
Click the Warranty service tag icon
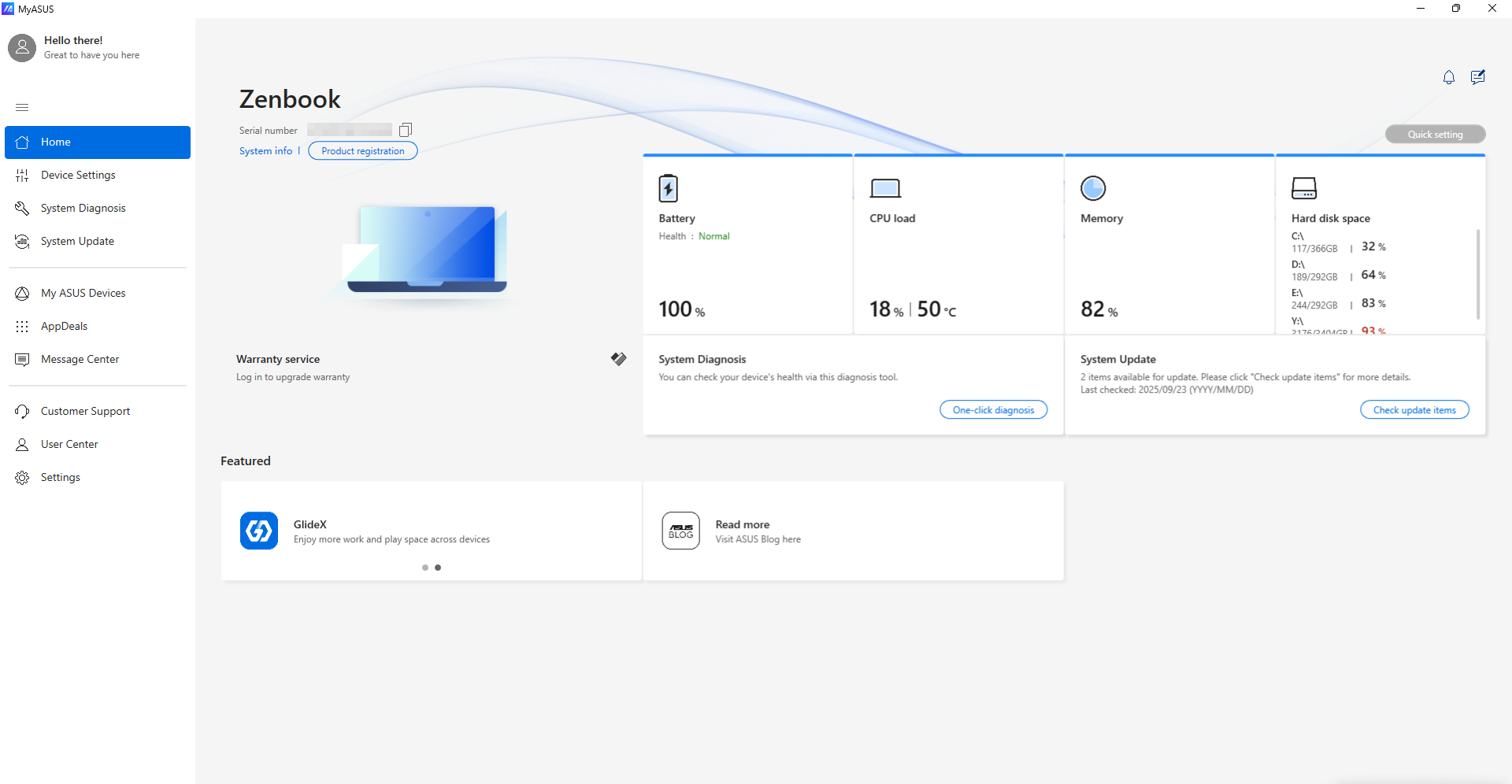point(619,359)
